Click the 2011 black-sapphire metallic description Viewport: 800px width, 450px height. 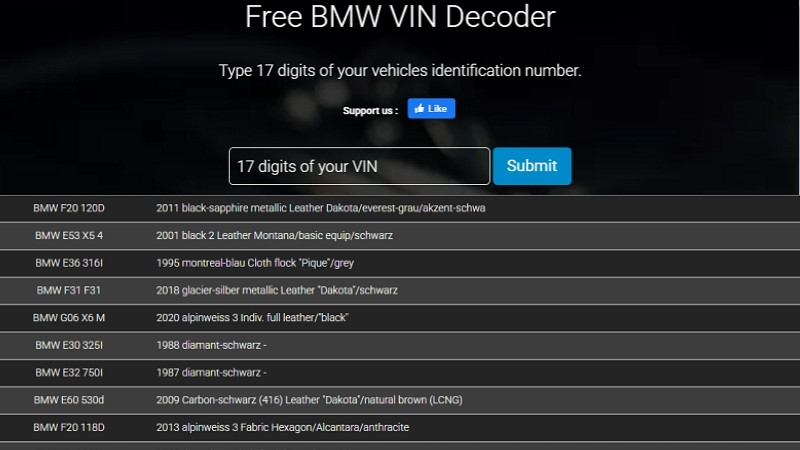point(320,208)
